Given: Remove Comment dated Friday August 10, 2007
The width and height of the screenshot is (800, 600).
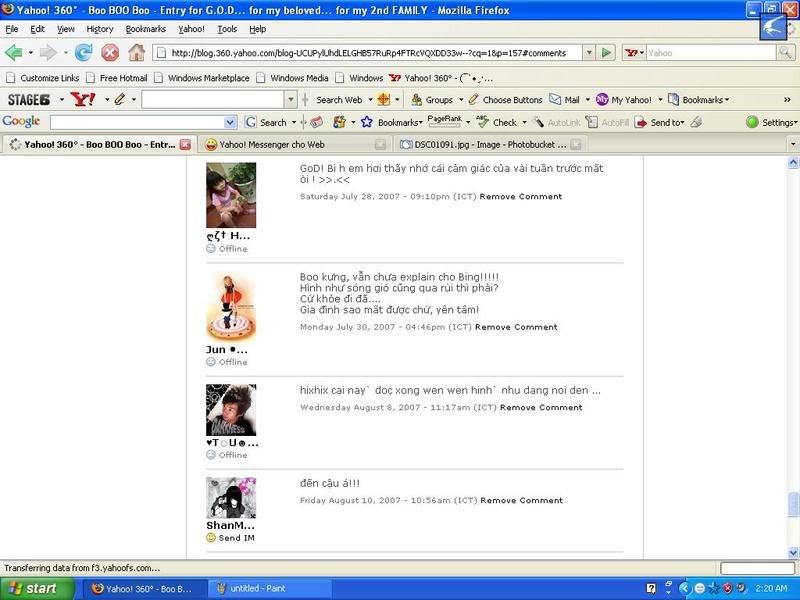Looking at the screenshot, I should pos(521,501).
